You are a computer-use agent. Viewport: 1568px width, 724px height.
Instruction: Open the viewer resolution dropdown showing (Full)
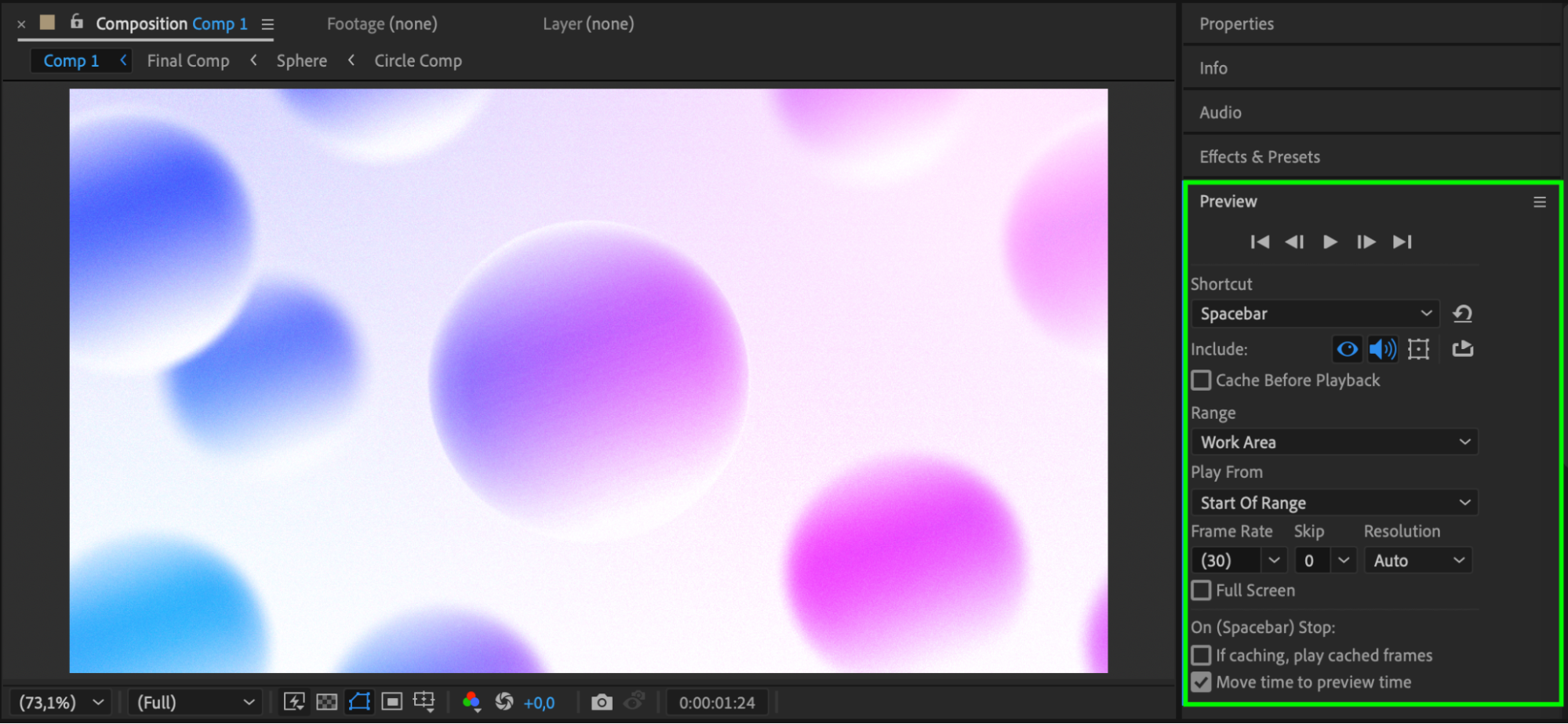click(195, 702)
